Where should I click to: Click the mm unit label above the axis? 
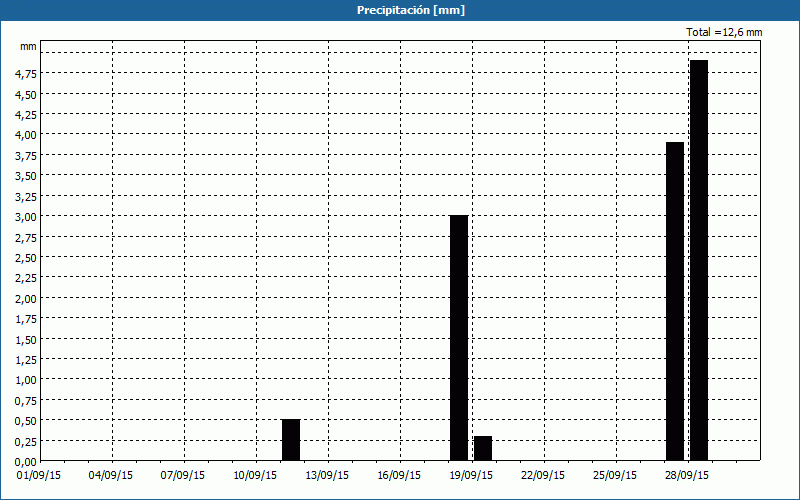tap(28, 46)
